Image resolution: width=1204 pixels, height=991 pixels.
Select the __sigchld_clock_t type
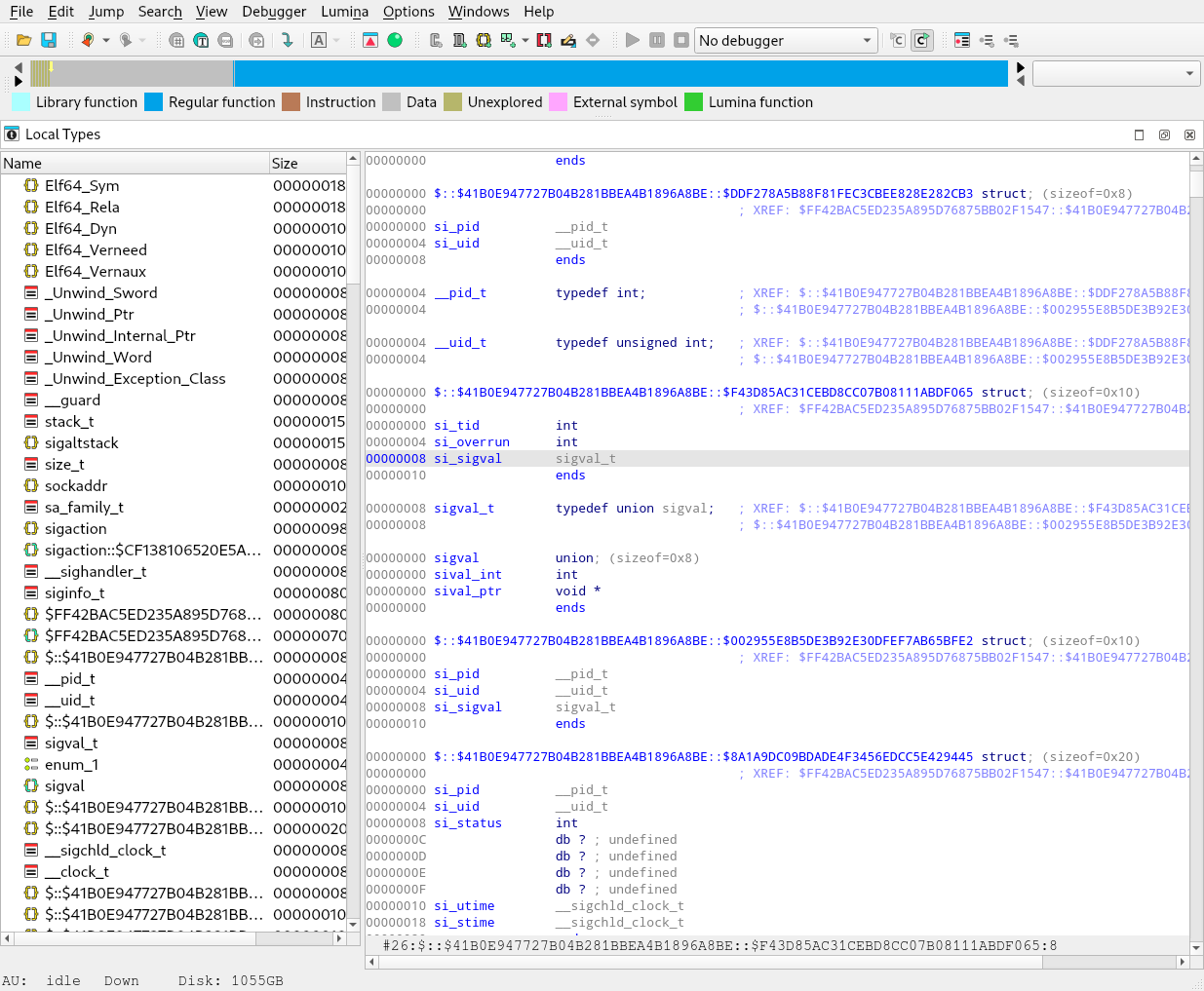pyautogui.click(x=174, y=850)
